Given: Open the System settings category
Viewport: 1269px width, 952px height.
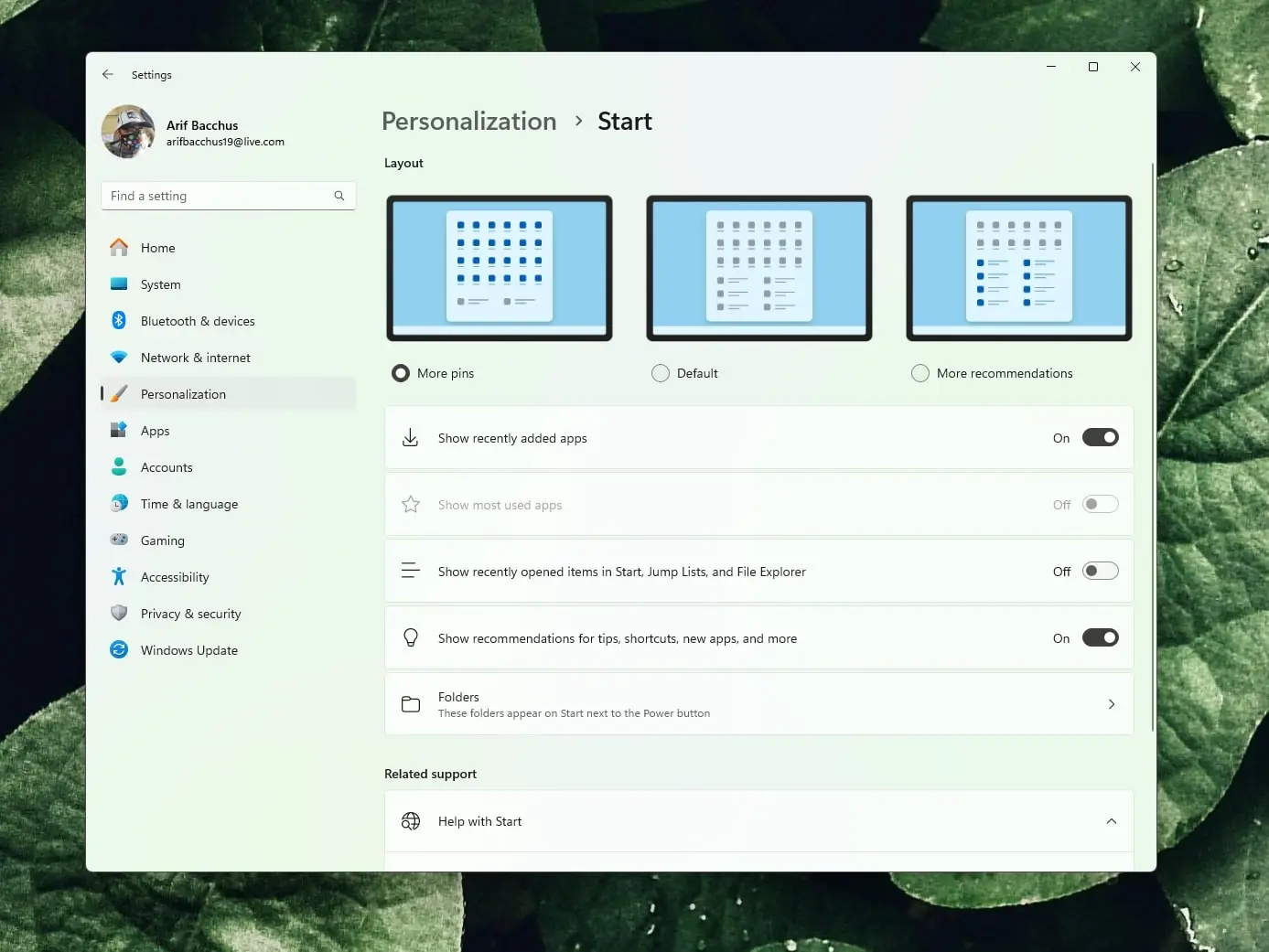Looking at the screenshot, I should [161, 284].
